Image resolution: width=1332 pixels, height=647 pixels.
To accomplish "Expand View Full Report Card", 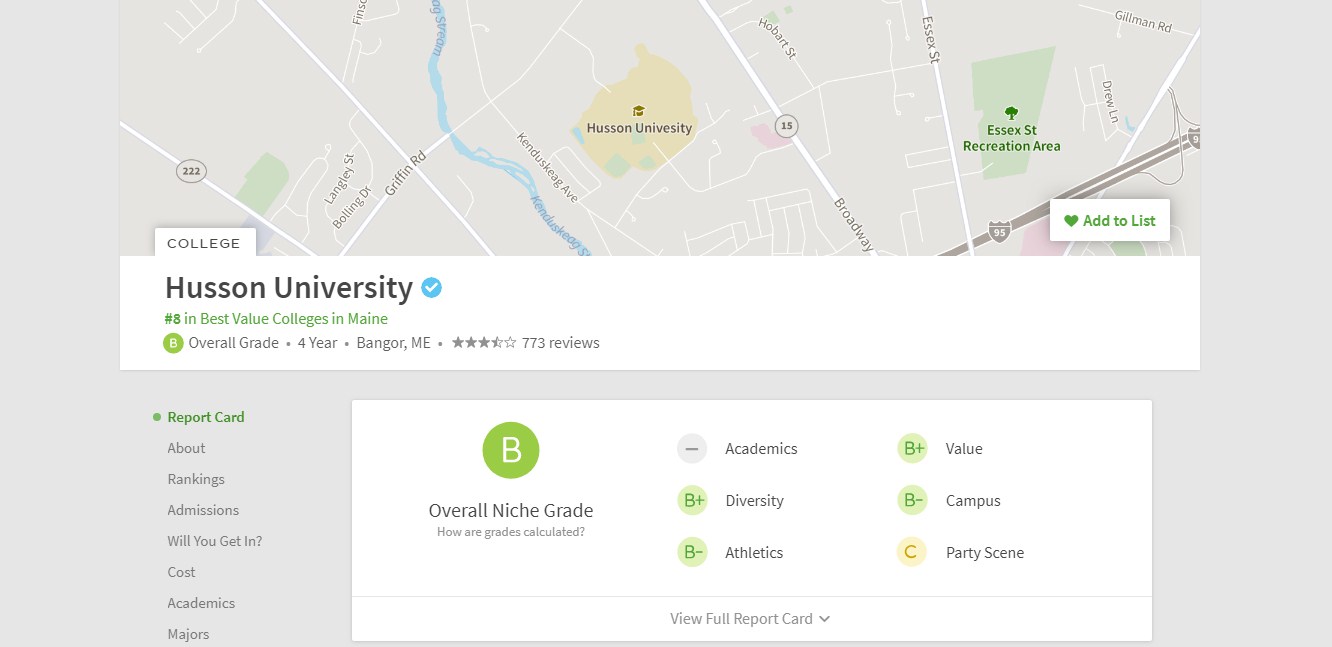I will tap(750, 619).
